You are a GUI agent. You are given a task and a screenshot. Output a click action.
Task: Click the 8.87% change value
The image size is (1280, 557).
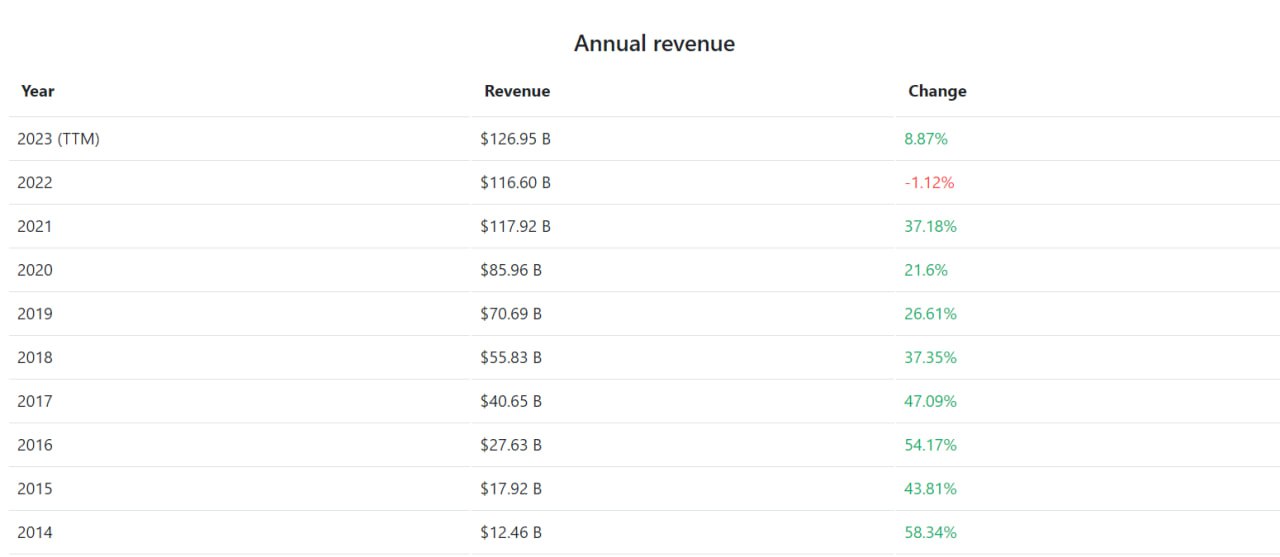(x=926, y=139)
